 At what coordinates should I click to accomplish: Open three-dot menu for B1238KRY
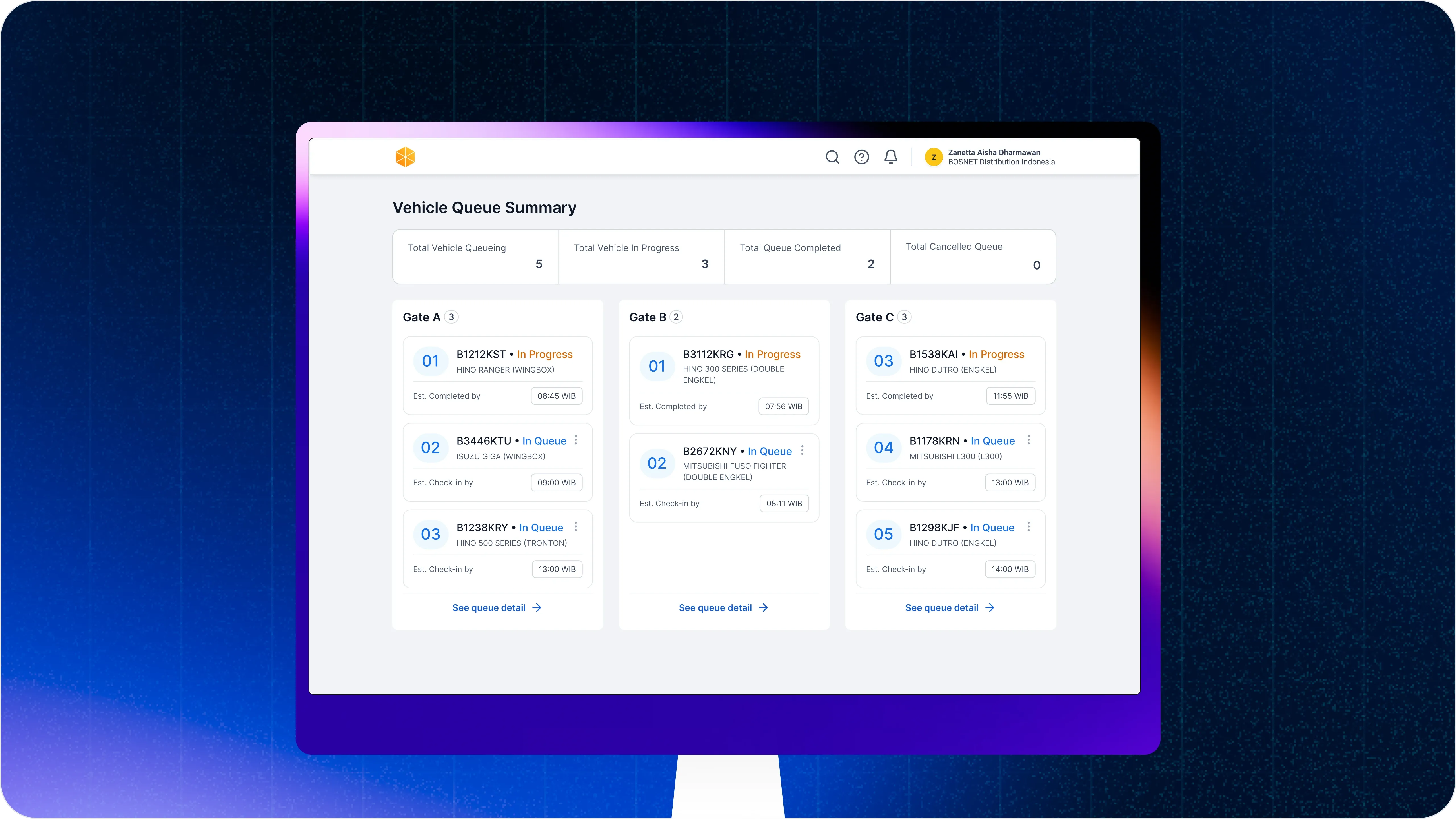coord(576,526)
